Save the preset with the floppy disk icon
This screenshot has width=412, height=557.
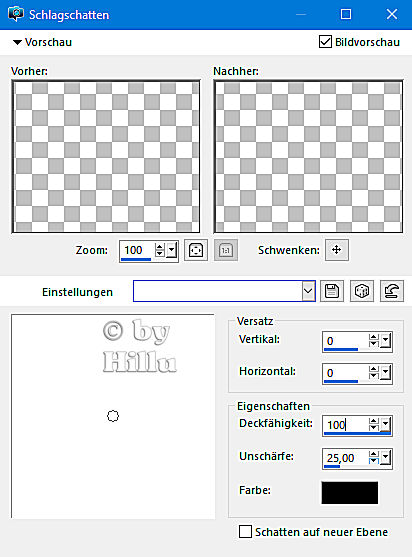tap(332, 291)
